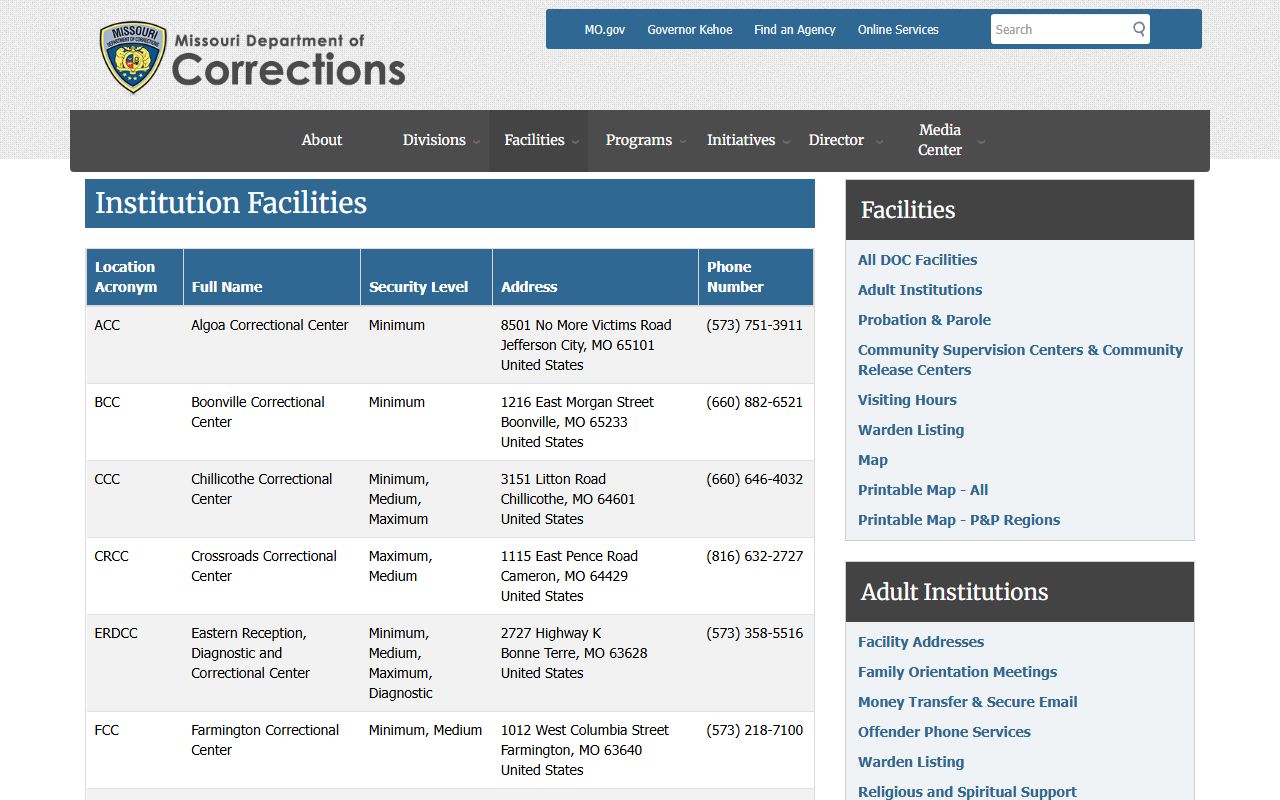Open the Divisions menu

pos(434,140)
